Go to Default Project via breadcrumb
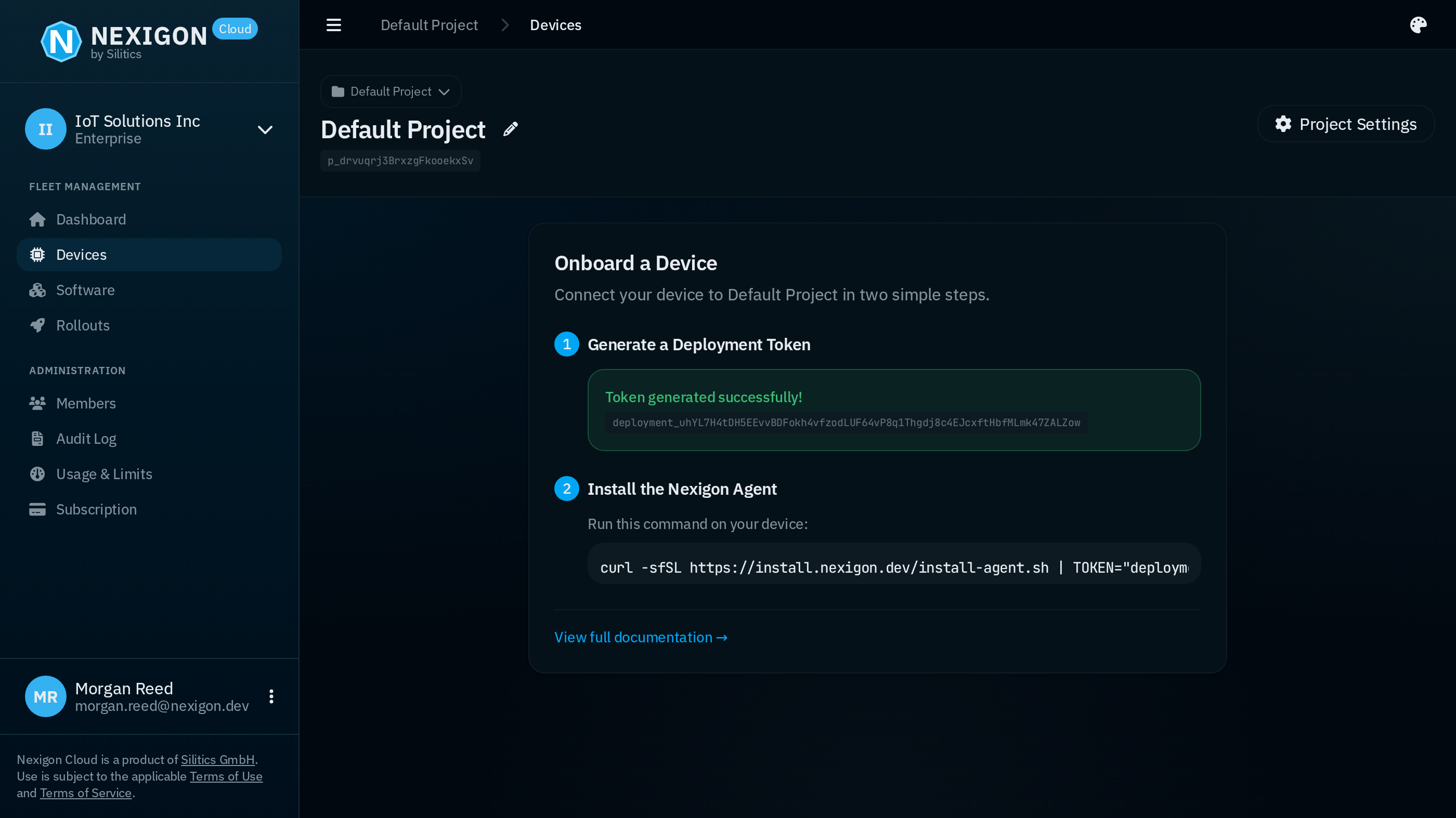 pyautogui.click(x=429, y=24)
